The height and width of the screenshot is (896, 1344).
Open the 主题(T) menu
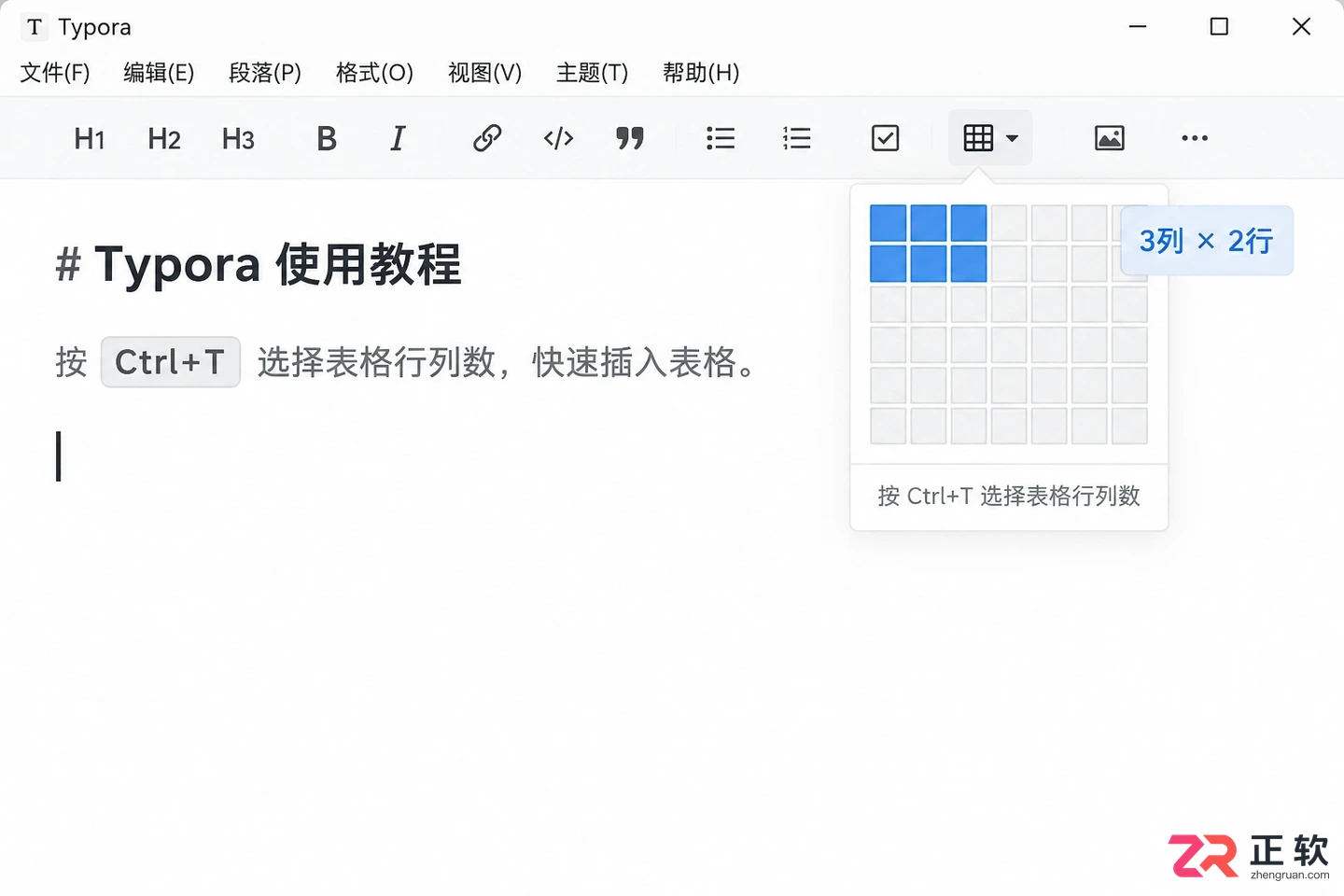[x=592, y=73]
